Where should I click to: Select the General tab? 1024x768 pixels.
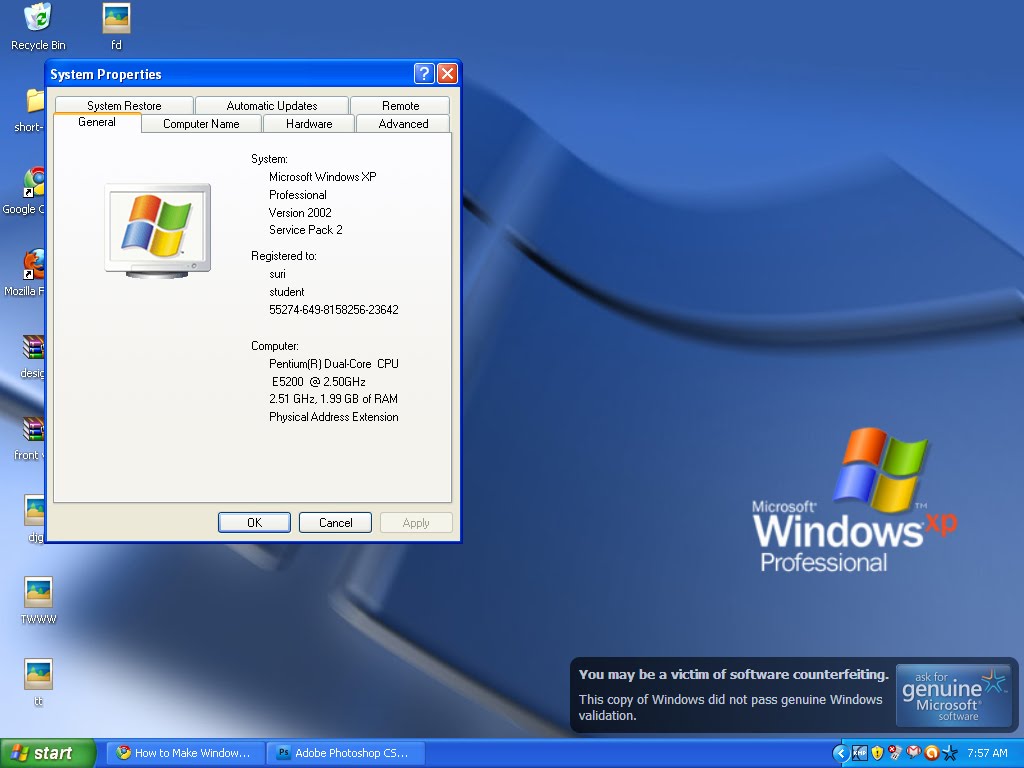click(97, 122)
